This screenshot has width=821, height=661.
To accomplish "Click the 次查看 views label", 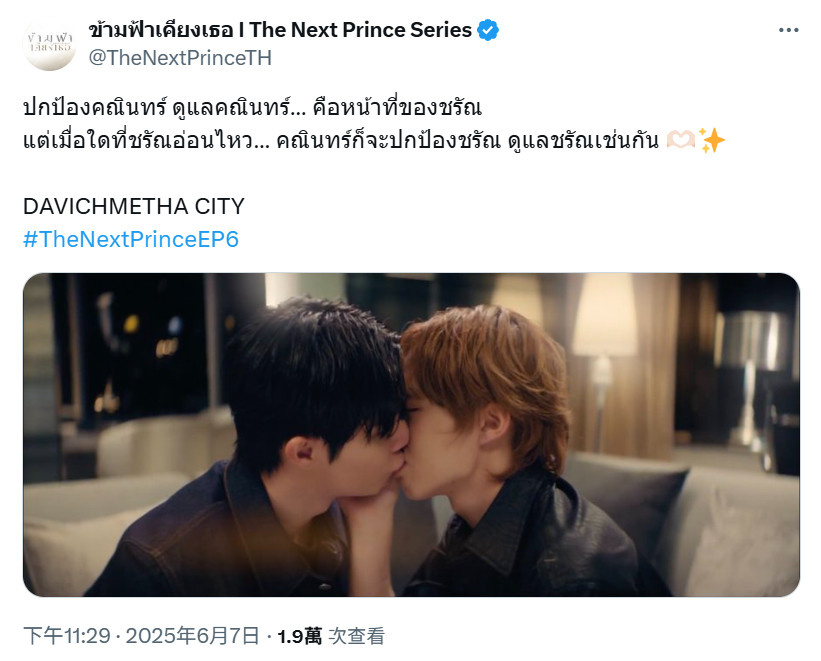I will [356, 636].
